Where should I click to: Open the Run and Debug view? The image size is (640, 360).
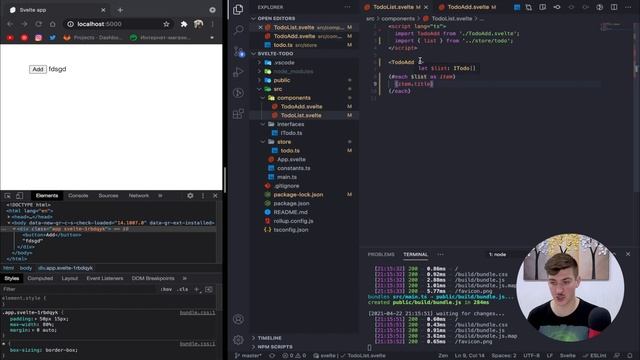238,72
